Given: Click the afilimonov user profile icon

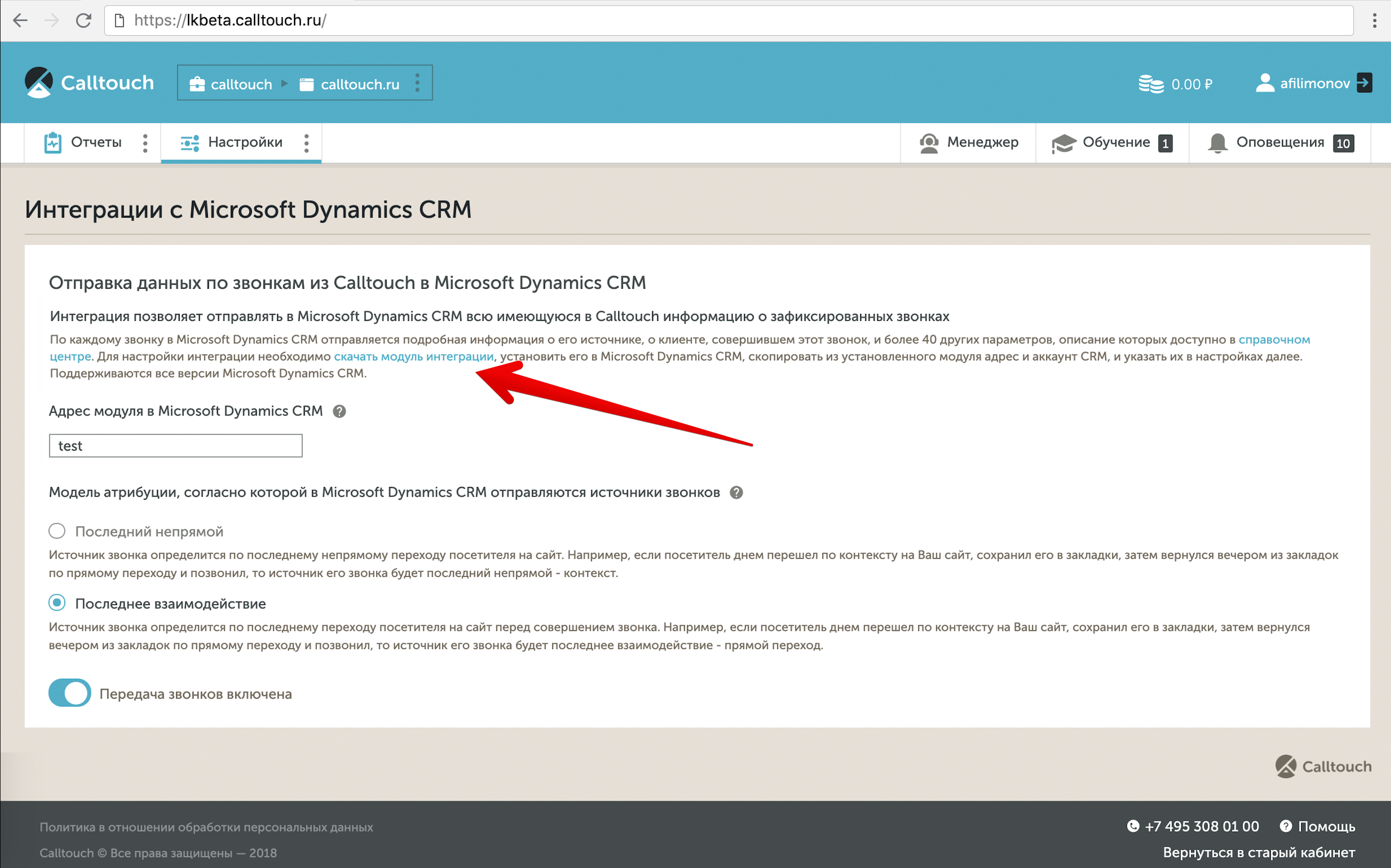Looking at the screenshot, I should (1264, 83).
